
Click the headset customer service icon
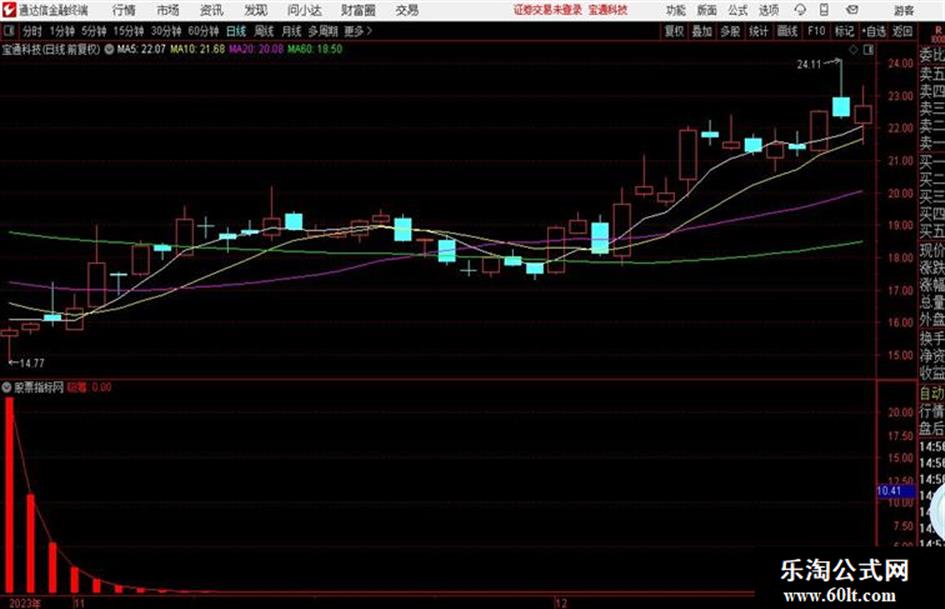pyautogui.click(x=800, y=10)
